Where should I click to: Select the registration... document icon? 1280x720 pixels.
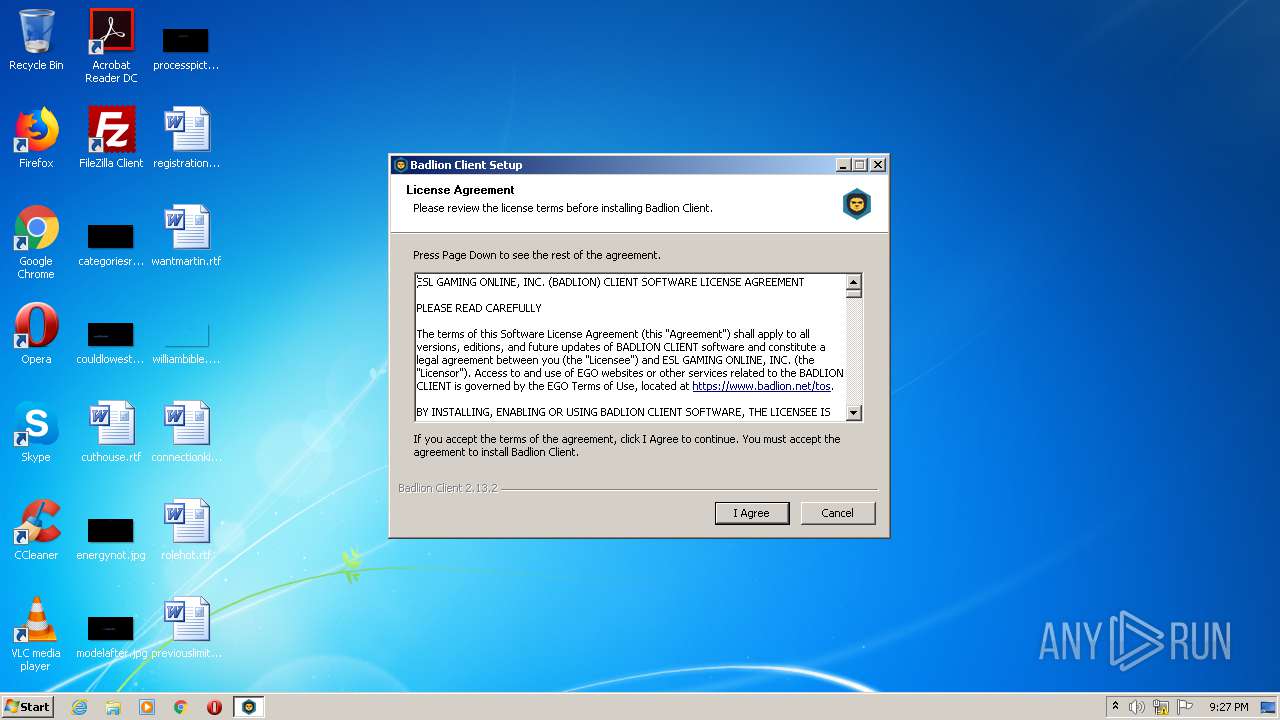[186, 139]
